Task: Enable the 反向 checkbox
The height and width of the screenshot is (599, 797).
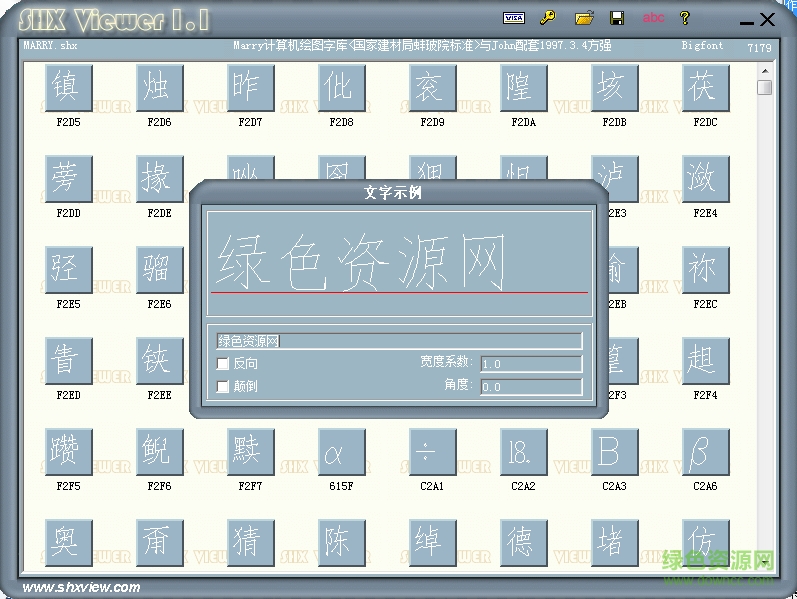Action: [223, 364]
